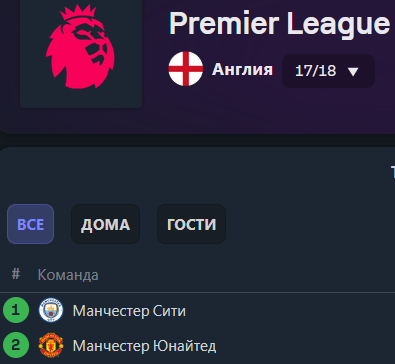Click the Manchester City crest
The width and height of the screenshot is (395, 364).
tap(51, 310)
